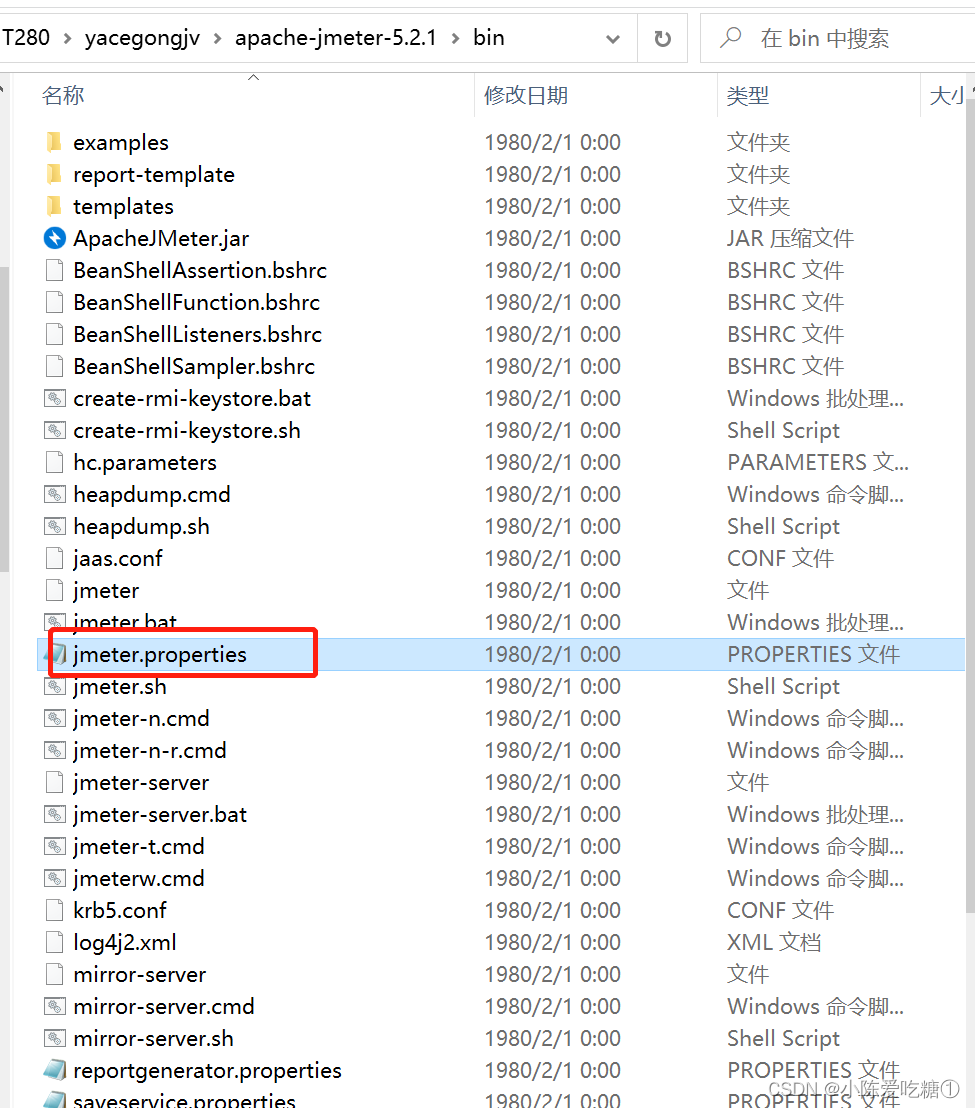
Task: Click the jmeter-n.cmd script icon
Action: [54, 719]
